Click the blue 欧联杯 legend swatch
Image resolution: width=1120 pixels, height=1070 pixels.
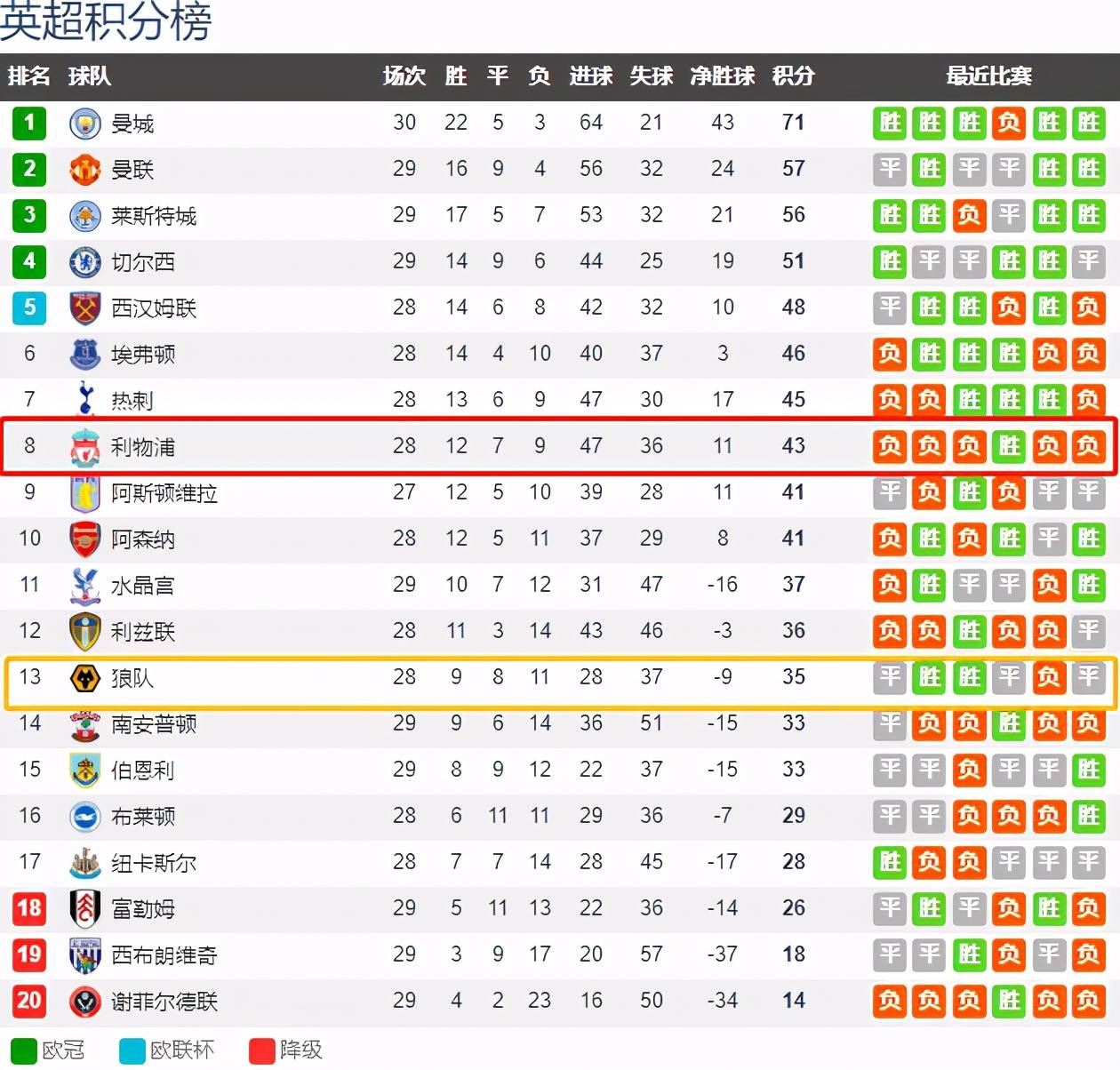132,1050
